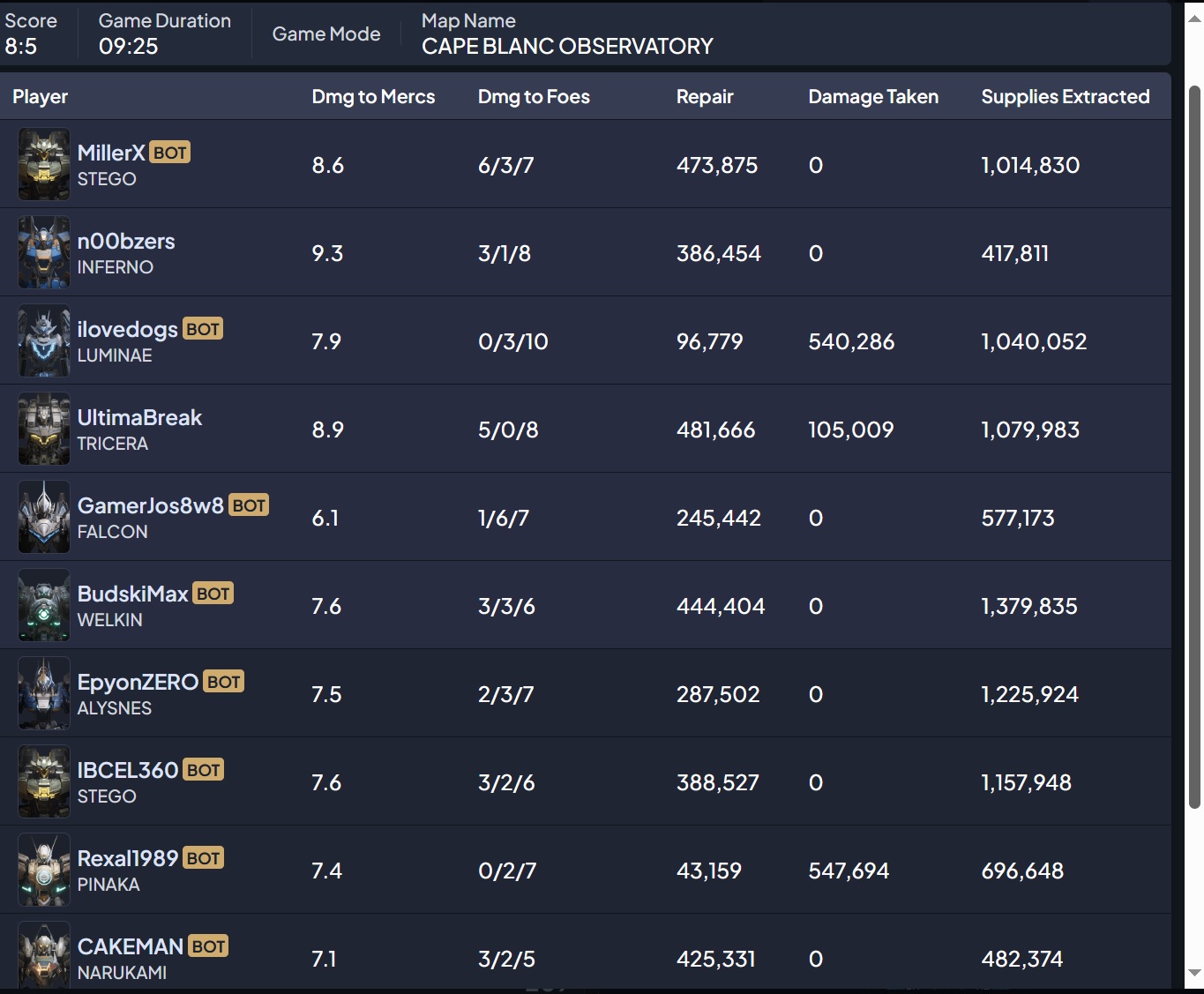The image size is (1204, 994).
Task: Sort by the Player column header
Action: click(x=41, y=97)
